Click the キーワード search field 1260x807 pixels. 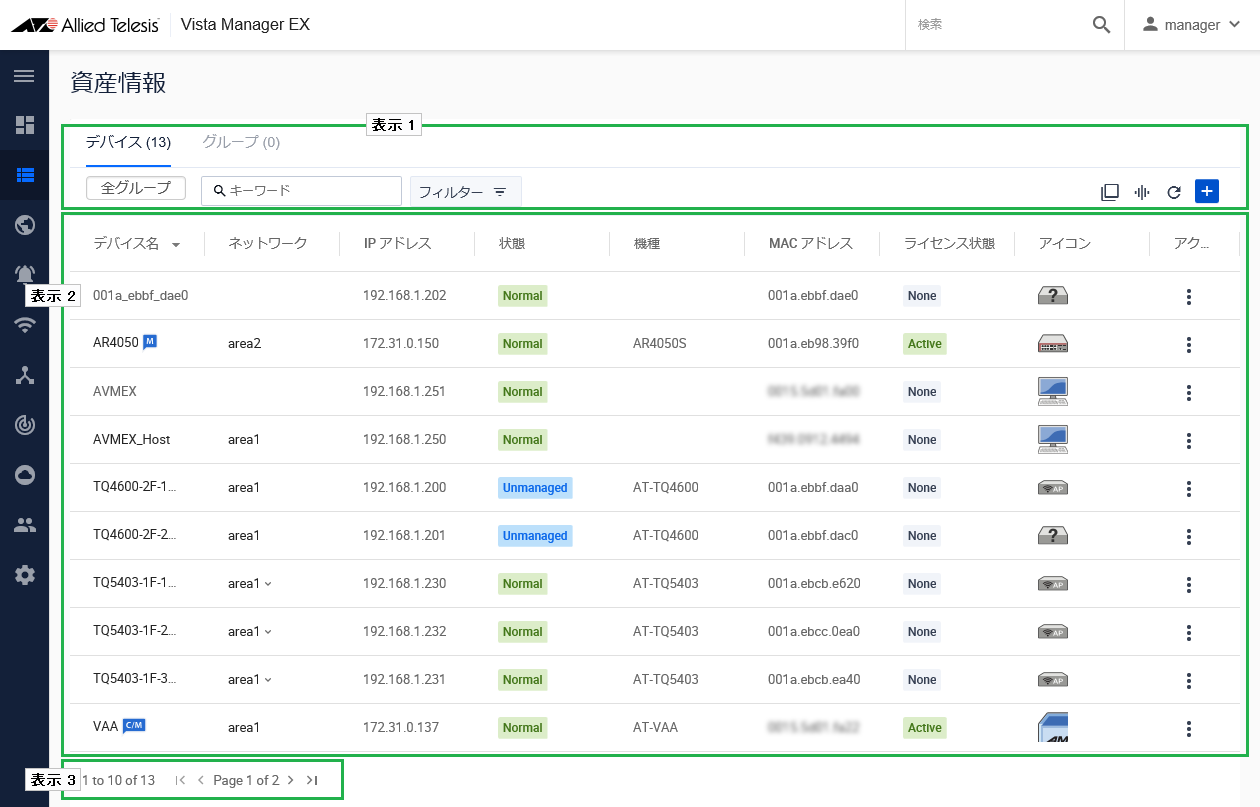301,191
